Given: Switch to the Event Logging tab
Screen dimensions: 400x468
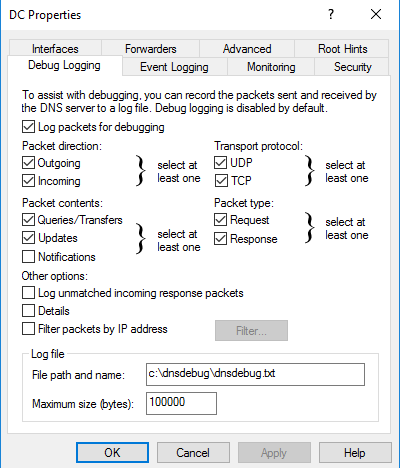Looking at the screenshot, I should (x=175, y=67).
